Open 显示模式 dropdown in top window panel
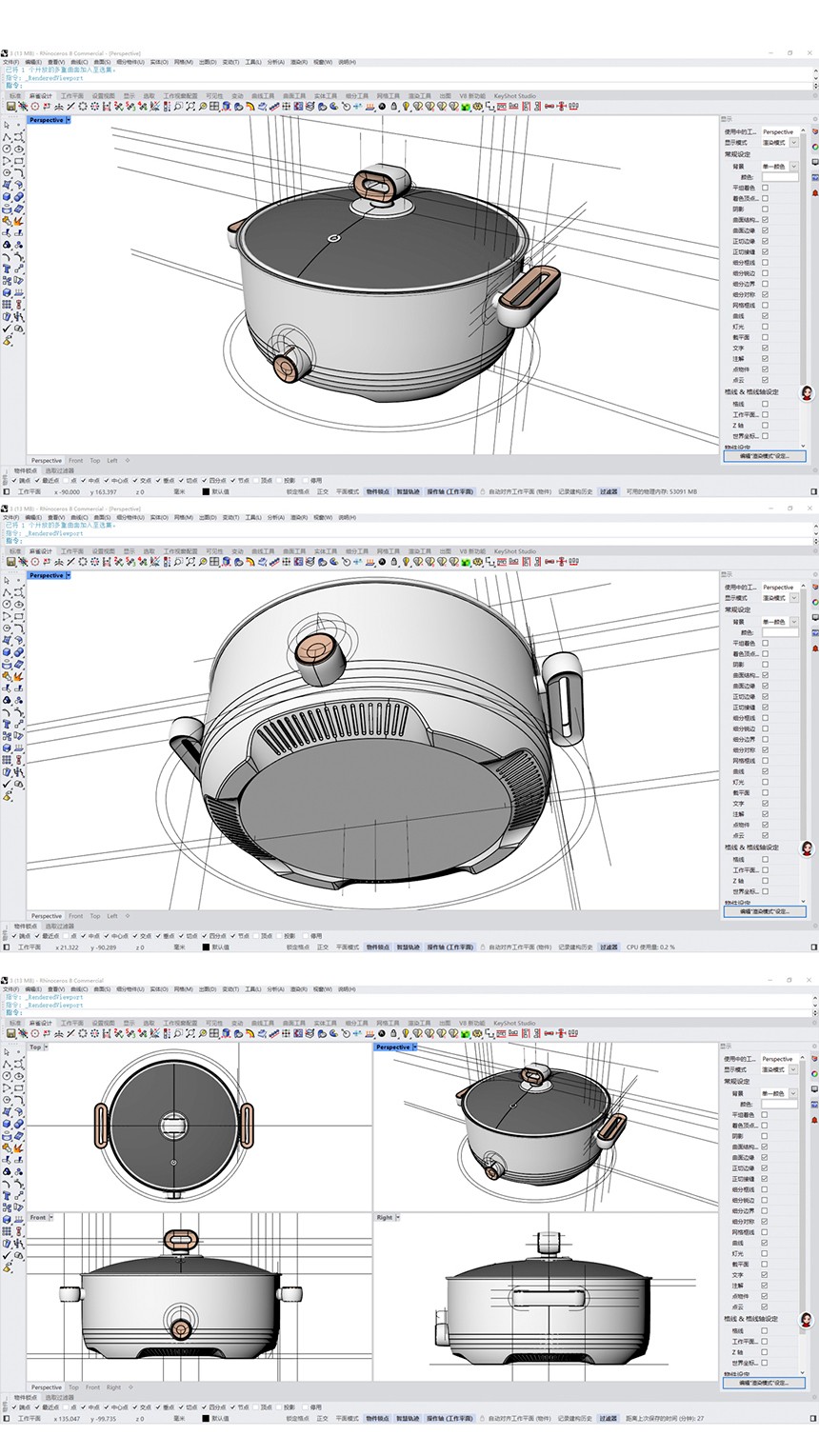The image size is (819, 1456). 794,143
